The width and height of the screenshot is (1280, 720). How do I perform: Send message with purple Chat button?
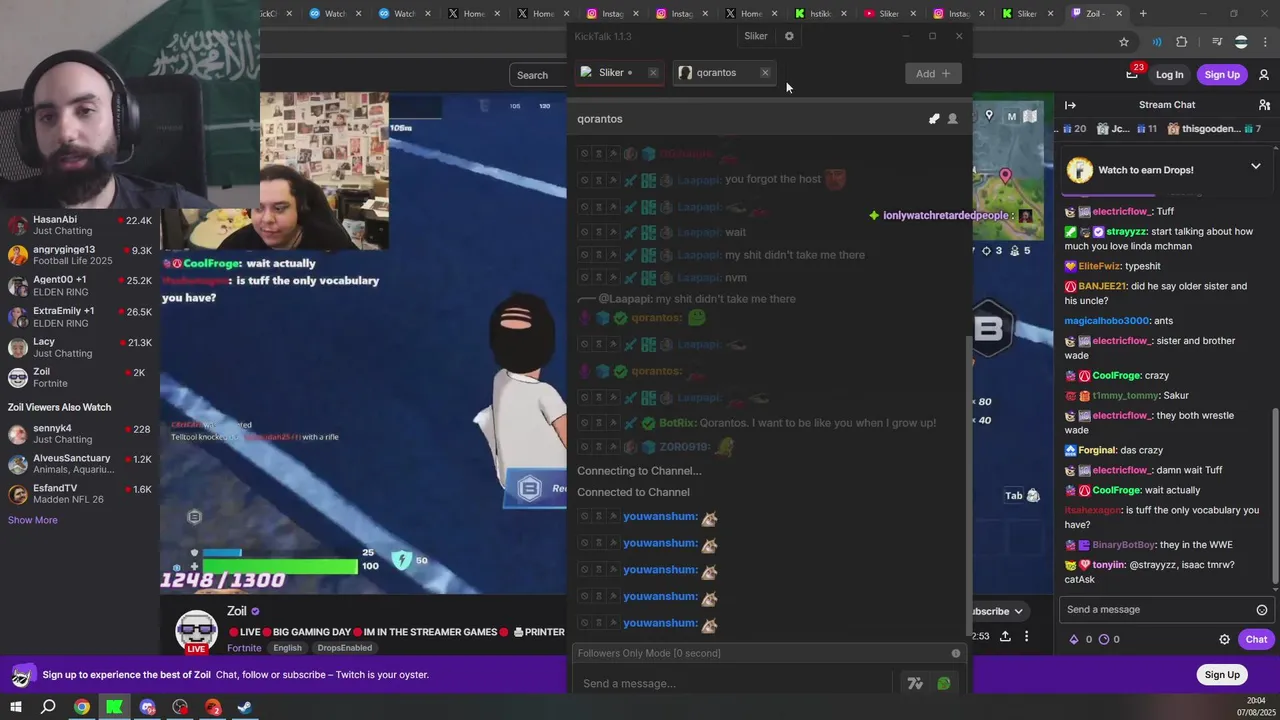[x=1256, y=639]
